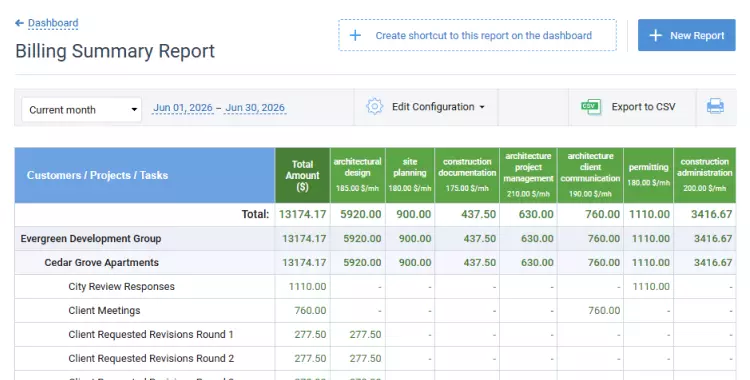This screenshot has width=750, height=380.
Task: Click the back arrow beside Dashboard
Action: [x=19, y=23]
